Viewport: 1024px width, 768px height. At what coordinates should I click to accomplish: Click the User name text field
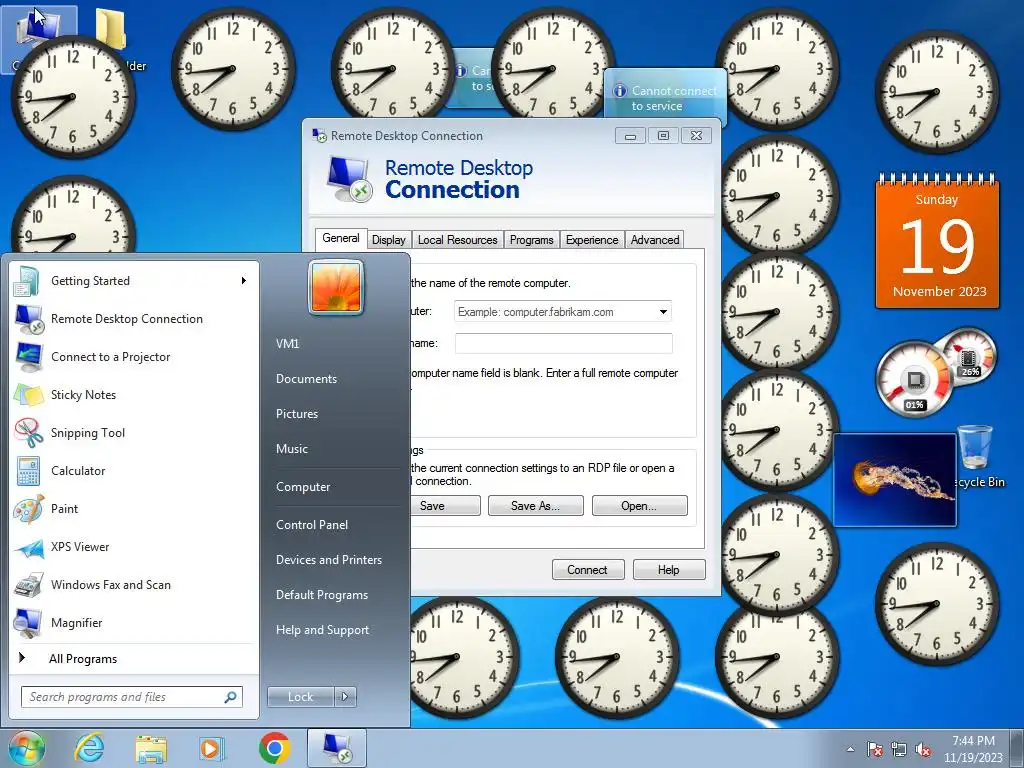[x=564, y=343]
